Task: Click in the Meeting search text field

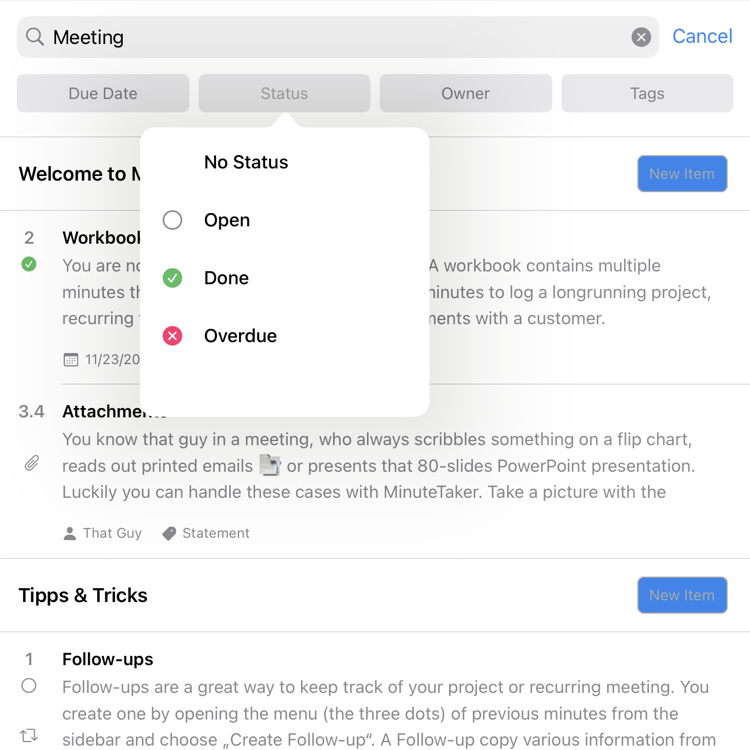Action: [330, 37]
